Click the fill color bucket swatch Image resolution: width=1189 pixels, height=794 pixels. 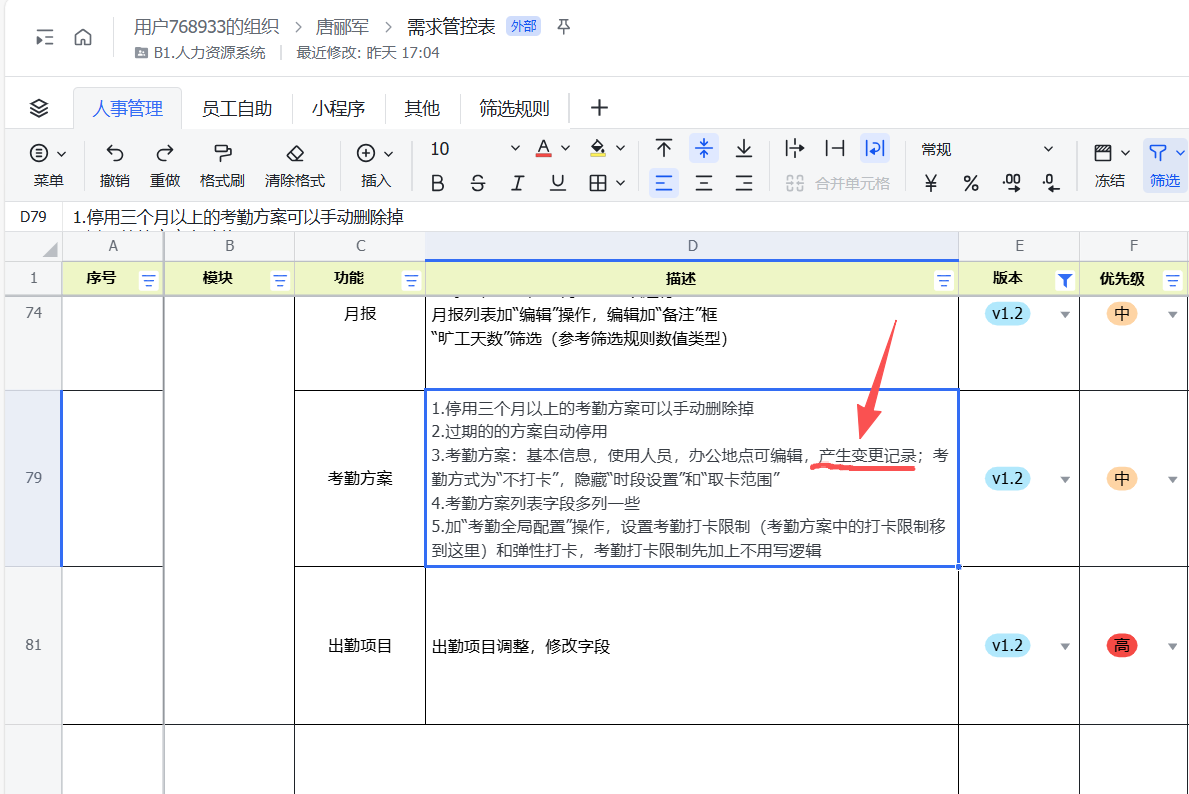coord(598,149)
